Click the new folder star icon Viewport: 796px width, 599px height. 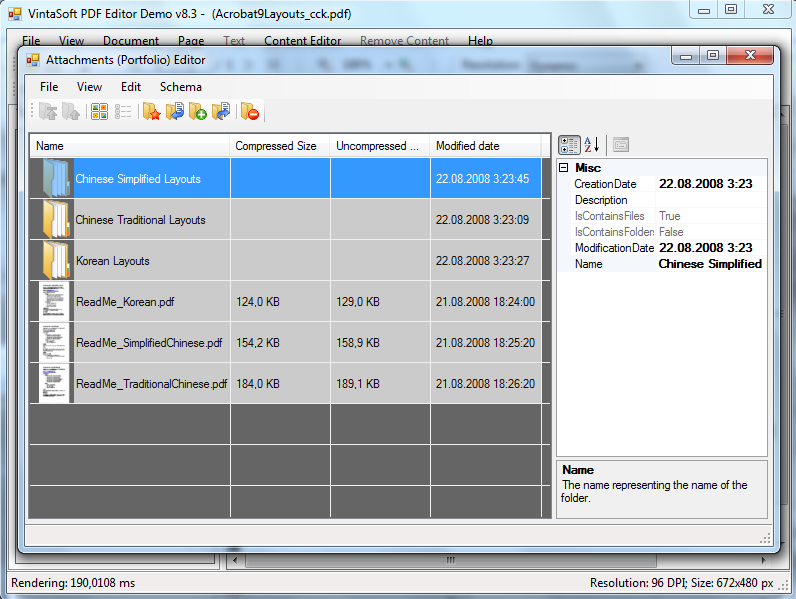[151, 111]
